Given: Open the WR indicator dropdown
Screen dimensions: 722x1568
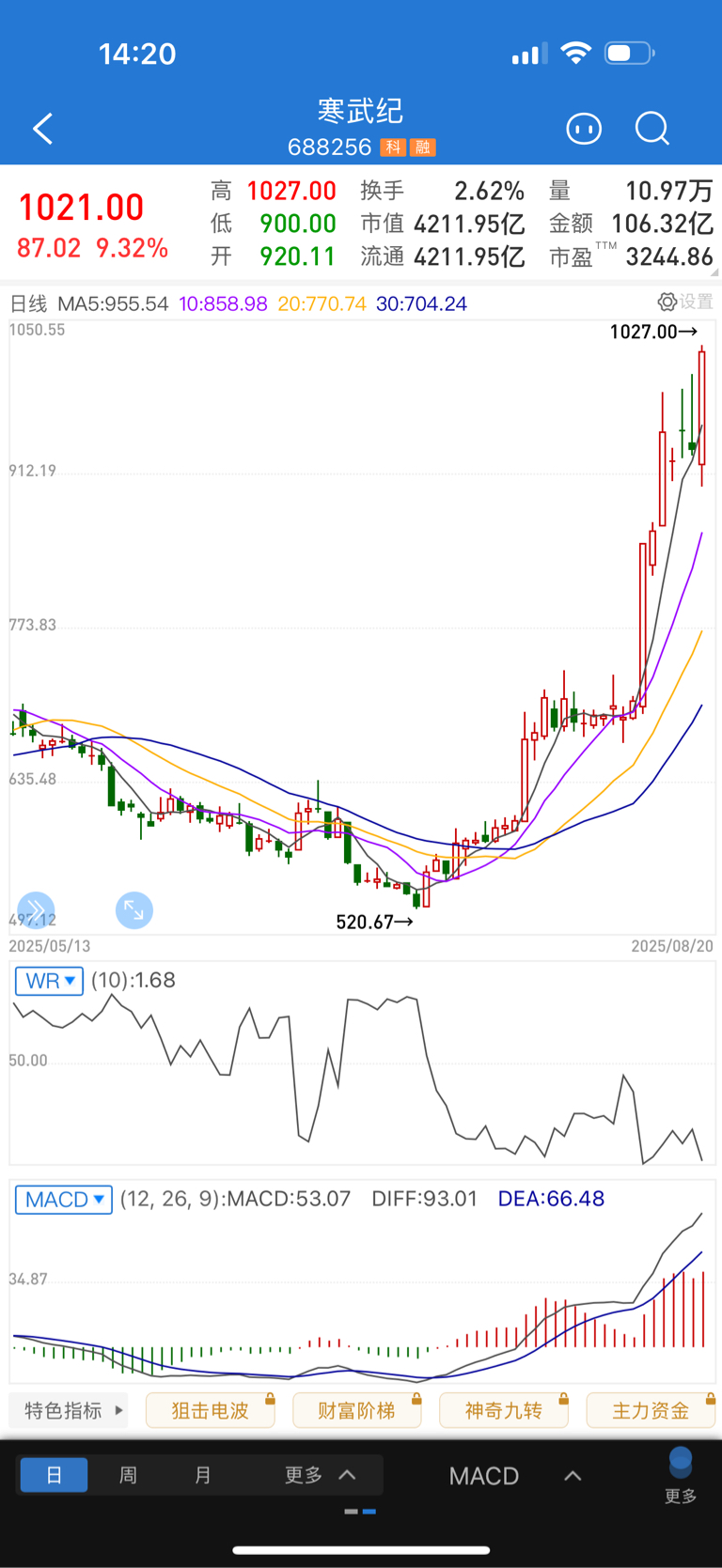Looking at the screenshot, I should click(50, 981).
